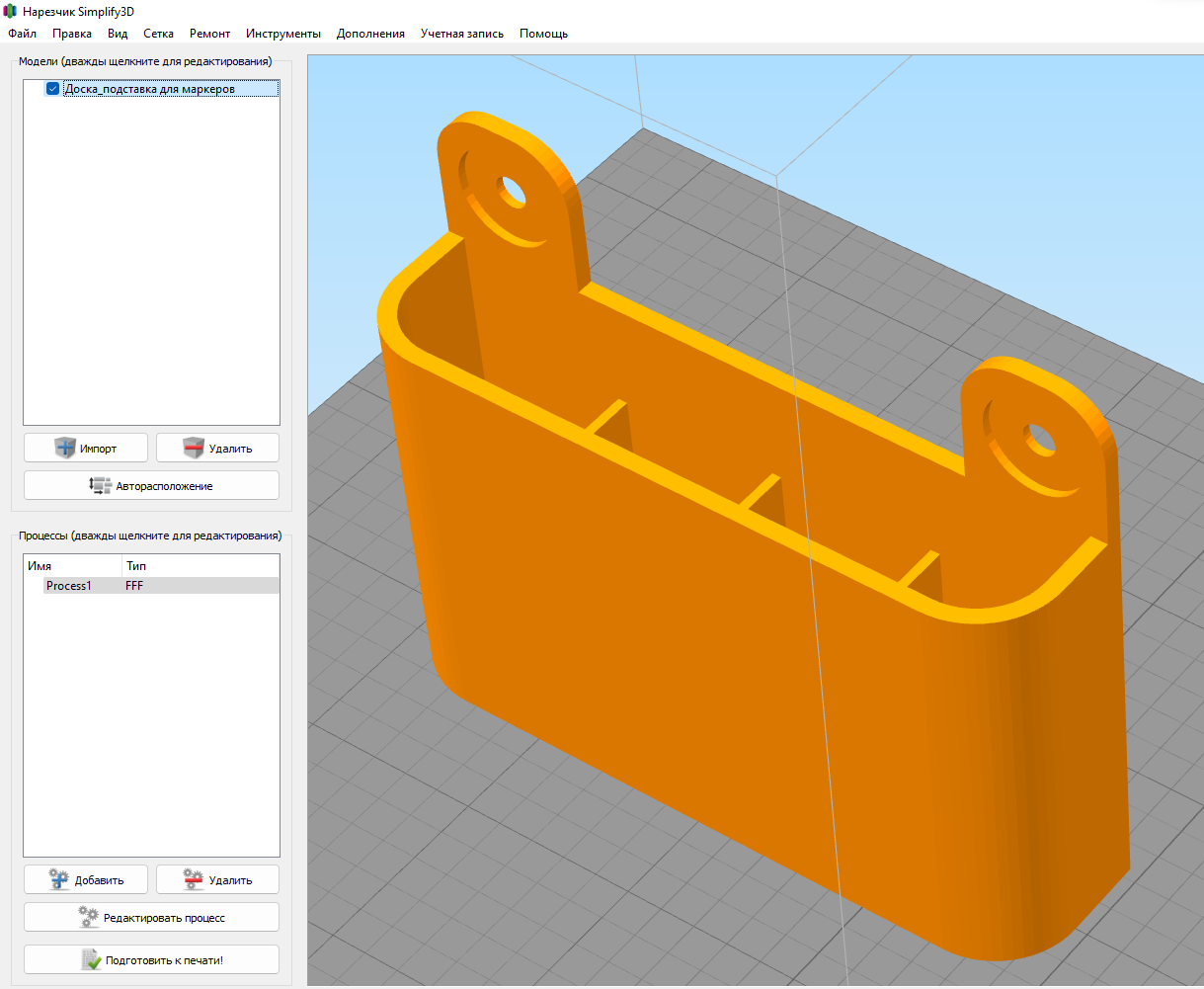
Task: Uncheck the Доска_подставка для маркеров model checkbox
Action: [x=53, y=89]
